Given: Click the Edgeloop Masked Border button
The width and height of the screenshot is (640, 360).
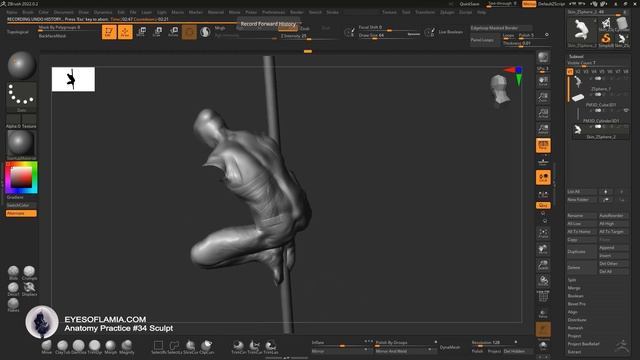Looking at the screenshot, I should coord(501,28).
